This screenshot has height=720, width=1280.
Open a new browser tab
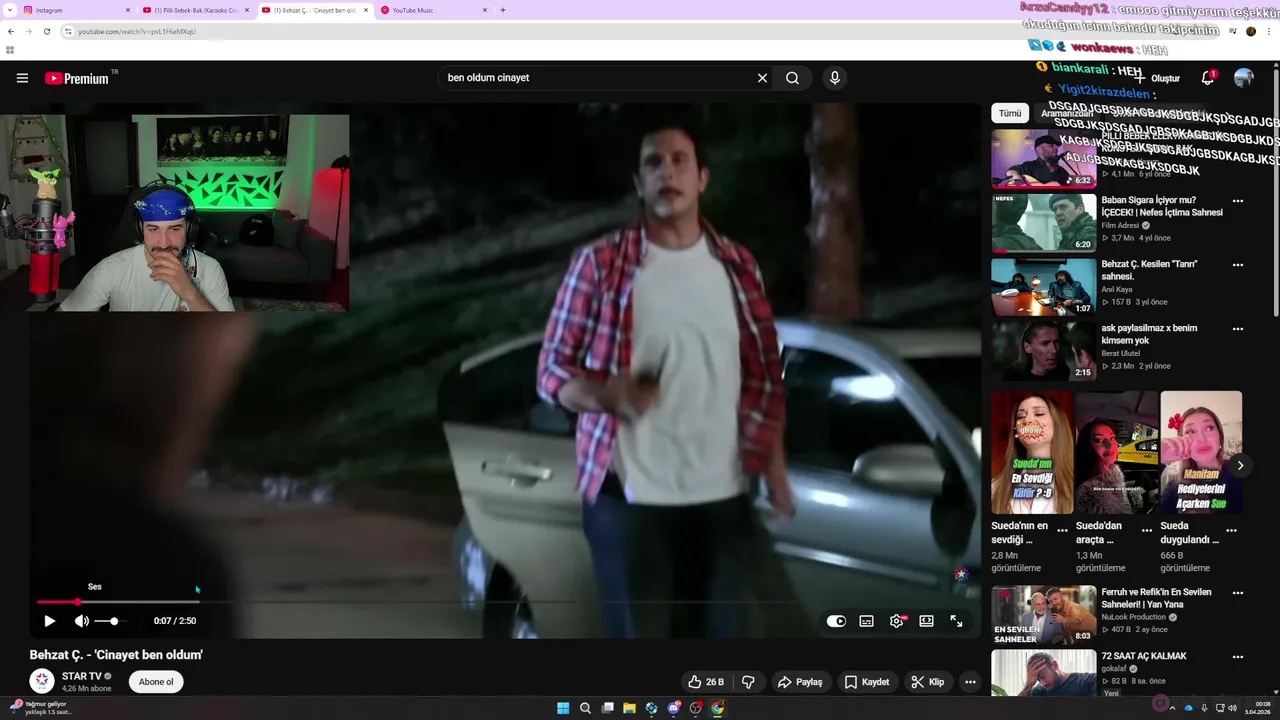tap(502, 10)
